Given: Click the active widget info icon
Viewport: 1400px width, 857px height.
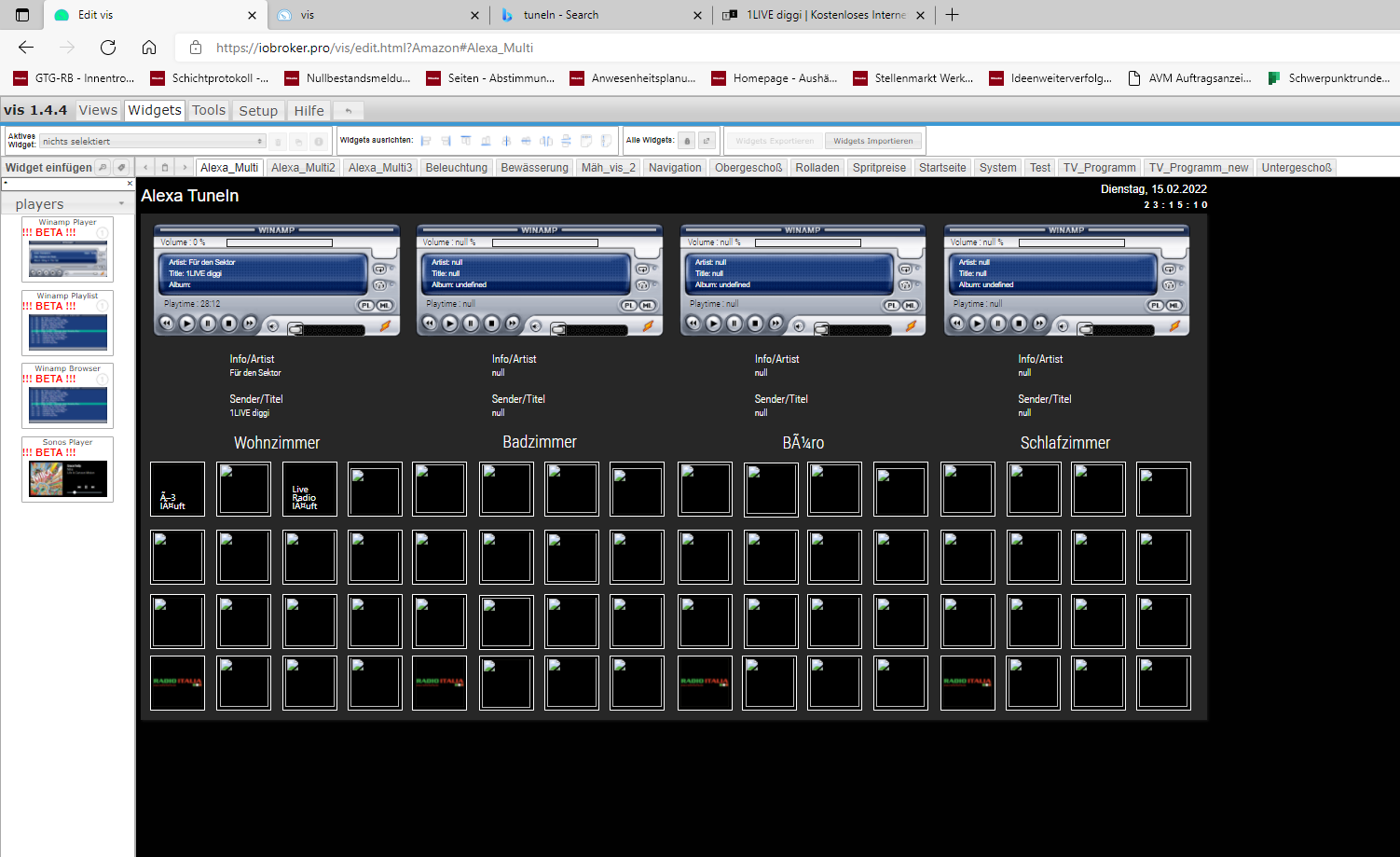Looking at the screenshot, I should tap(319, 142).
